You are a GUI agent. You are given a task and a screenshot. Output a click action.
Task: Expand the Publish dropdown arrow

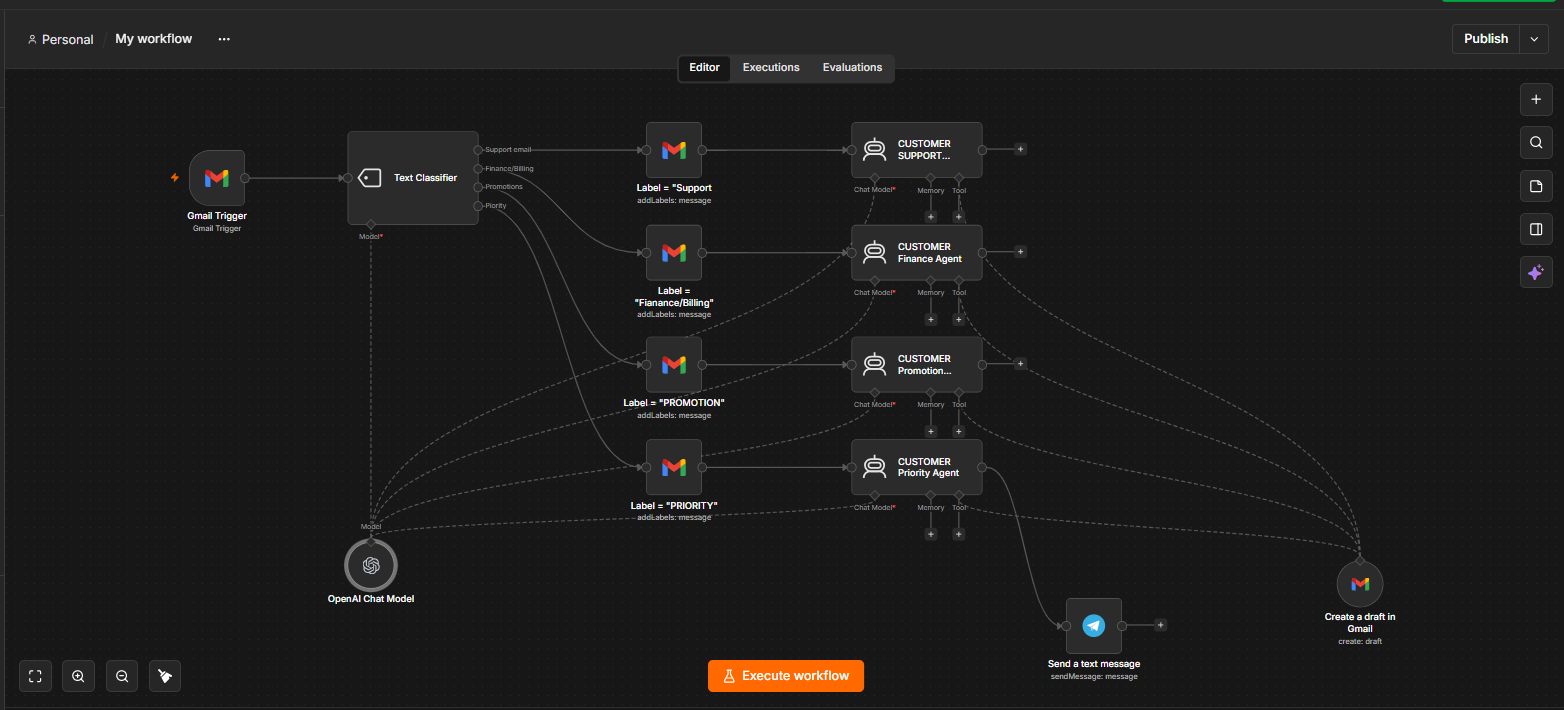click(1534, 39)
